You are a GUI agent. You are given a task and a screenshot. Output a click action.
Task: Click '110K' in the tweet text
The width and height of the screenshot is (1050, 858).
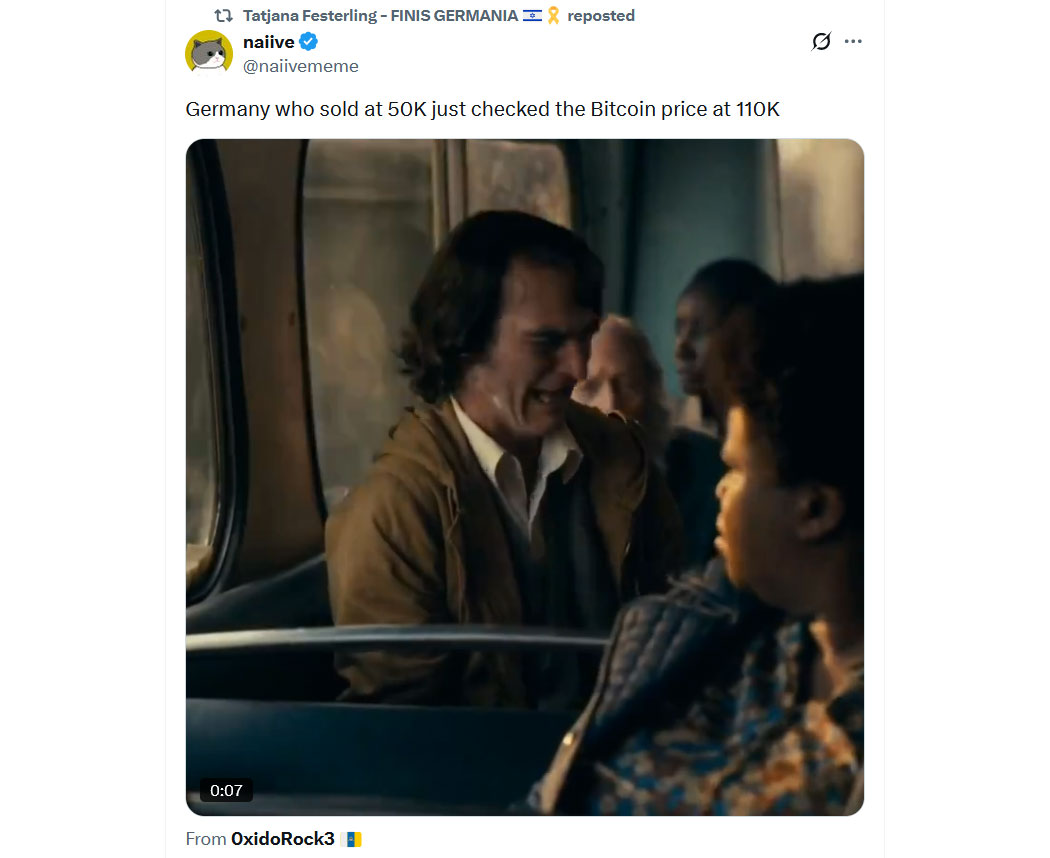tap(757, 109)
